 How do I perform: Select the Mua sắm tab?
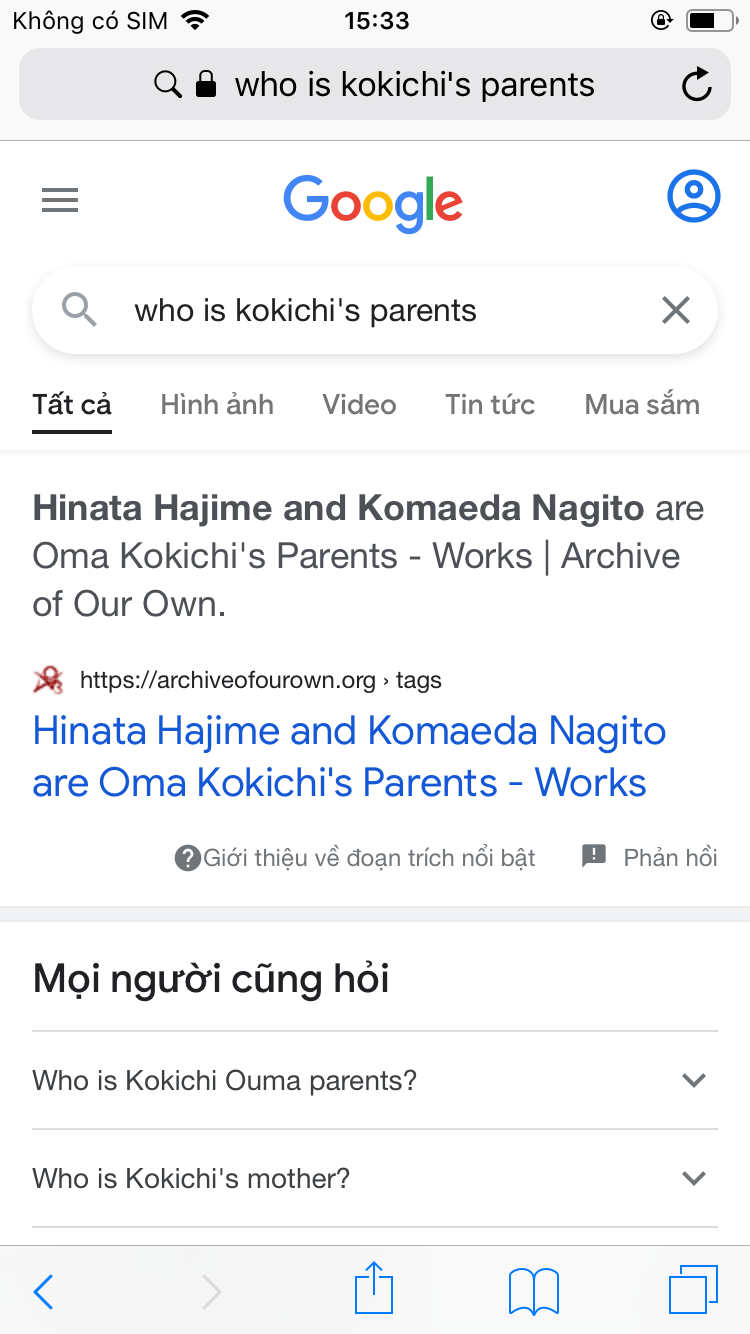pyautogui.click(x=642, y=405)
